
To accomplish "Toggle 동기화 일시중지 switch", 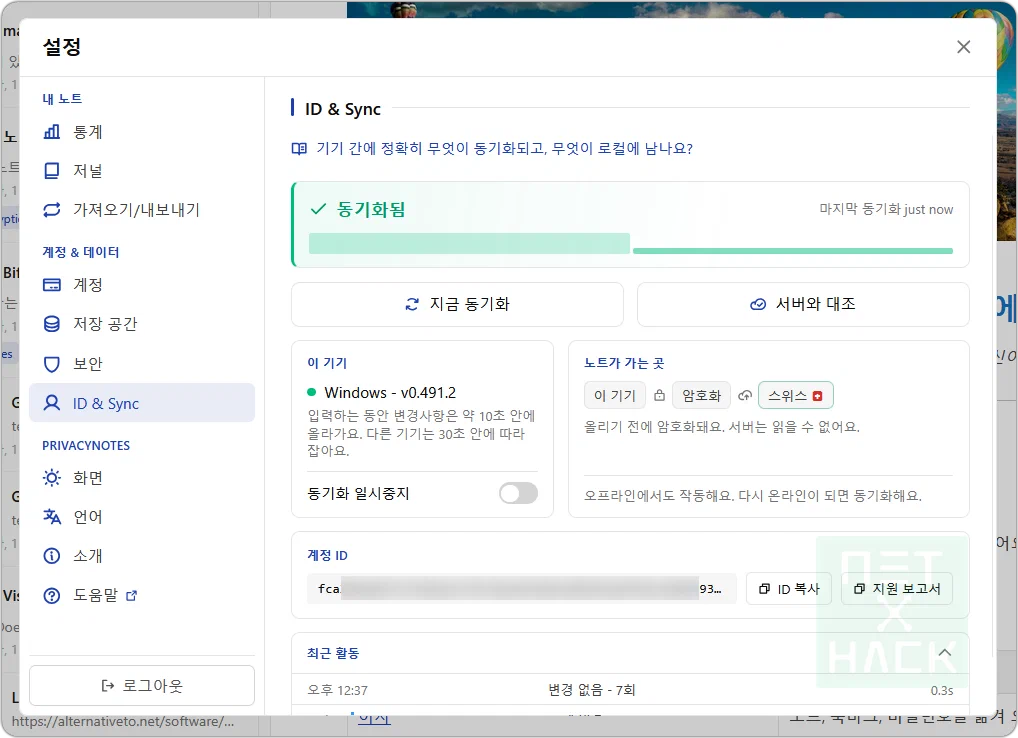I will click(518, 493).
